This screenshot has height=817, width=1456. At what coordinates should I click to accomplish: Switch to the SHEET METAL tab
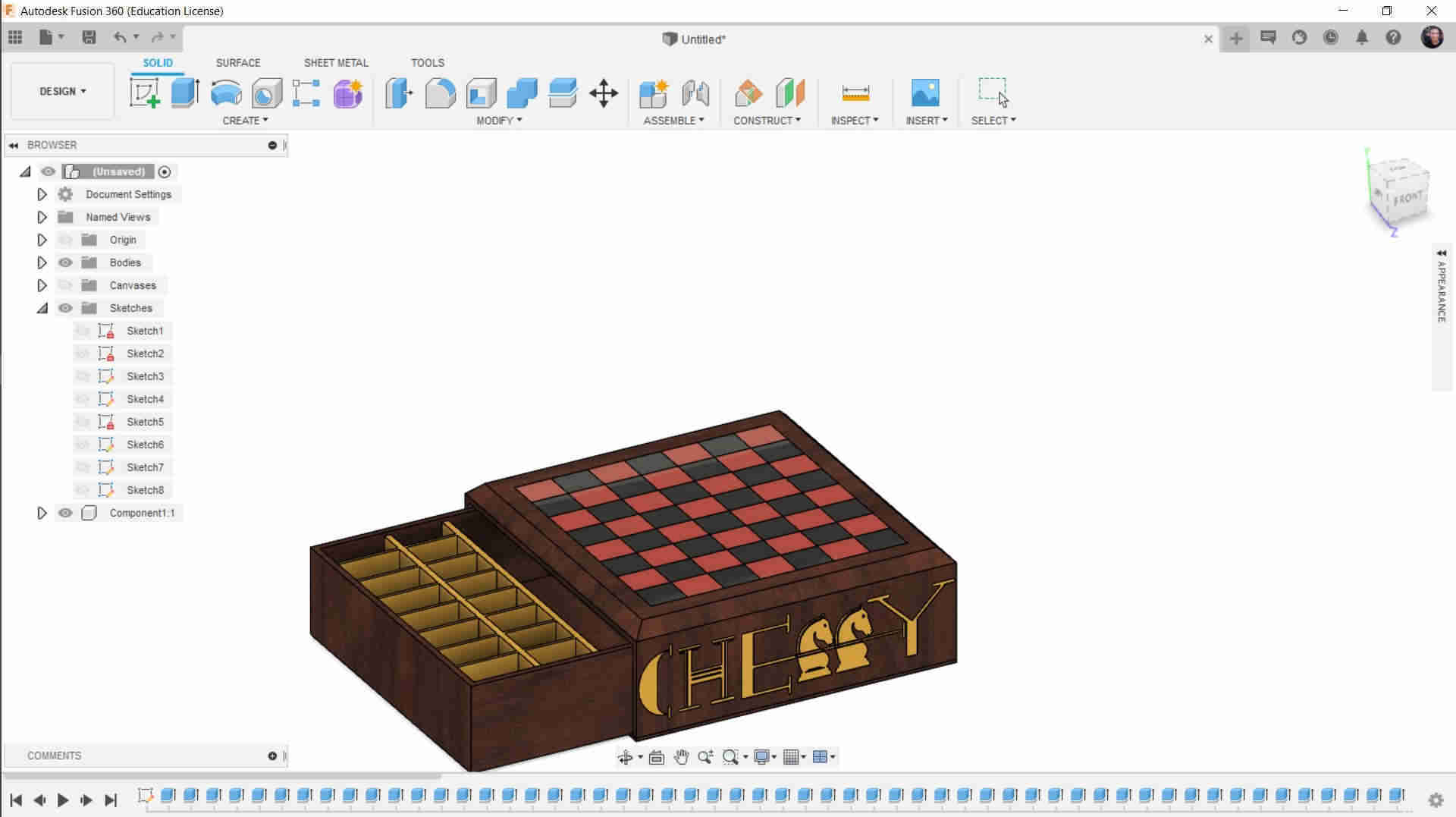point(336,63)
